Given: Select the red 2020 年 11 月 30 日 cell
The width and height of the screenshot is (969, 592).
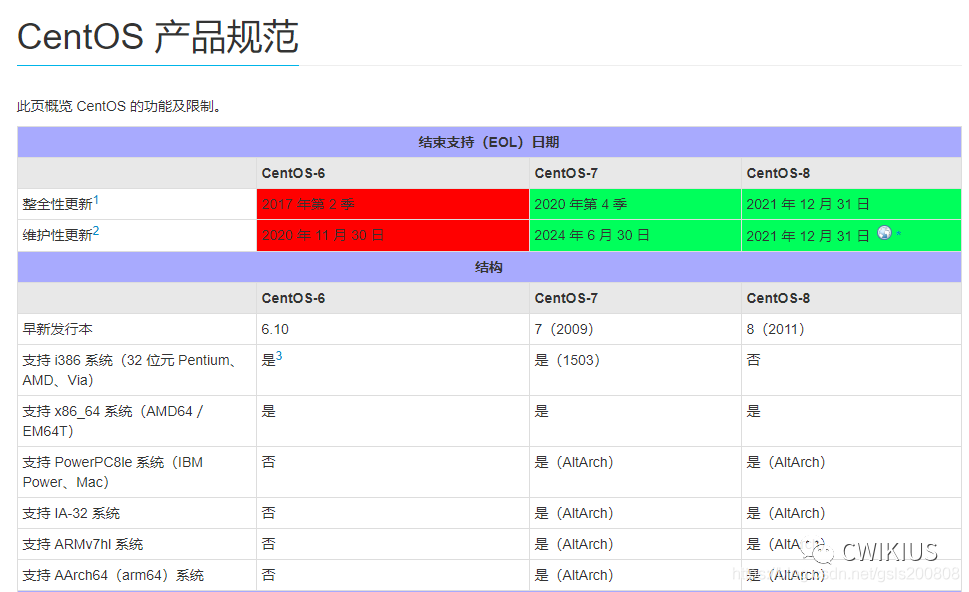Looking at the screenshot, I should [392, 235].
